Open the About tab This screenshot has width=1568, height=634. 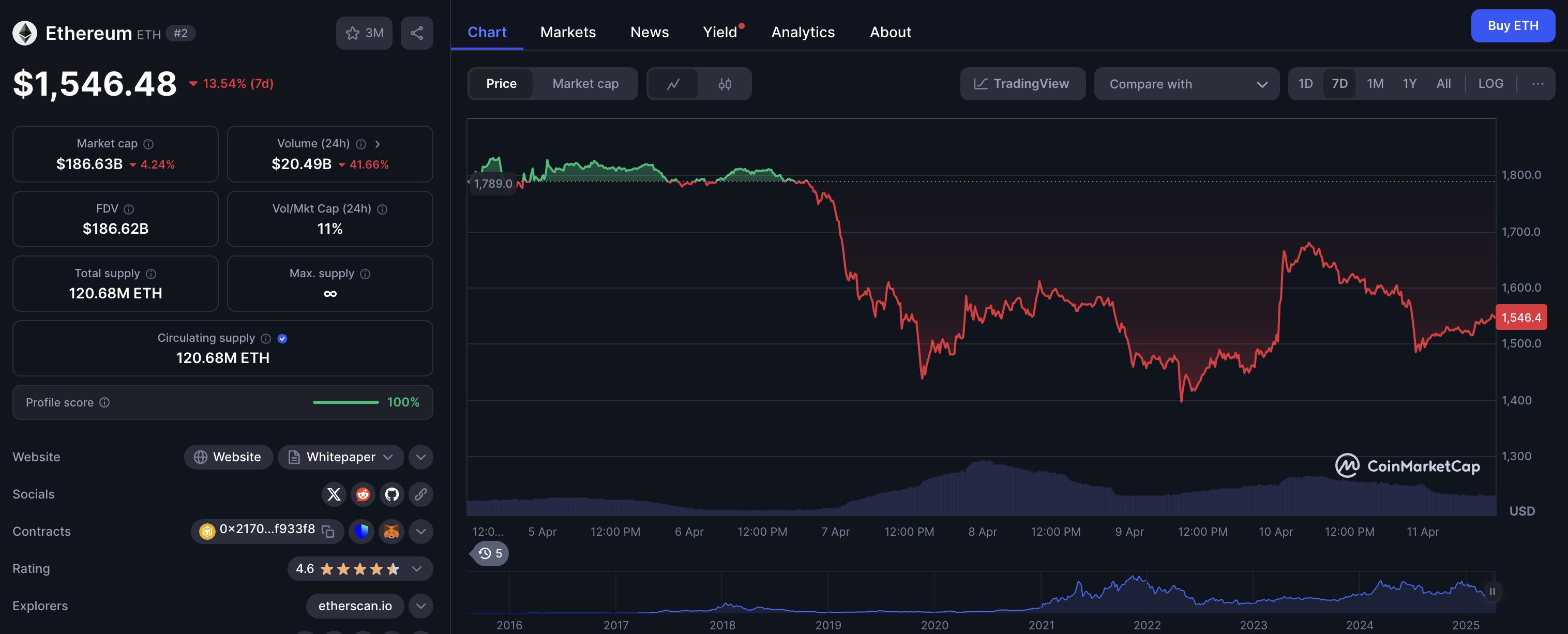890,32
